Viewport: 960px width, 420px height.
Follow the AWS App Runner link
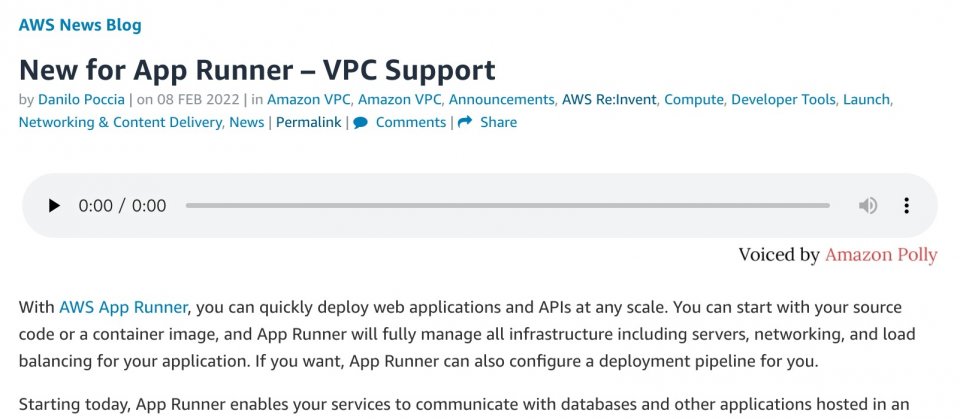(123, 307)
